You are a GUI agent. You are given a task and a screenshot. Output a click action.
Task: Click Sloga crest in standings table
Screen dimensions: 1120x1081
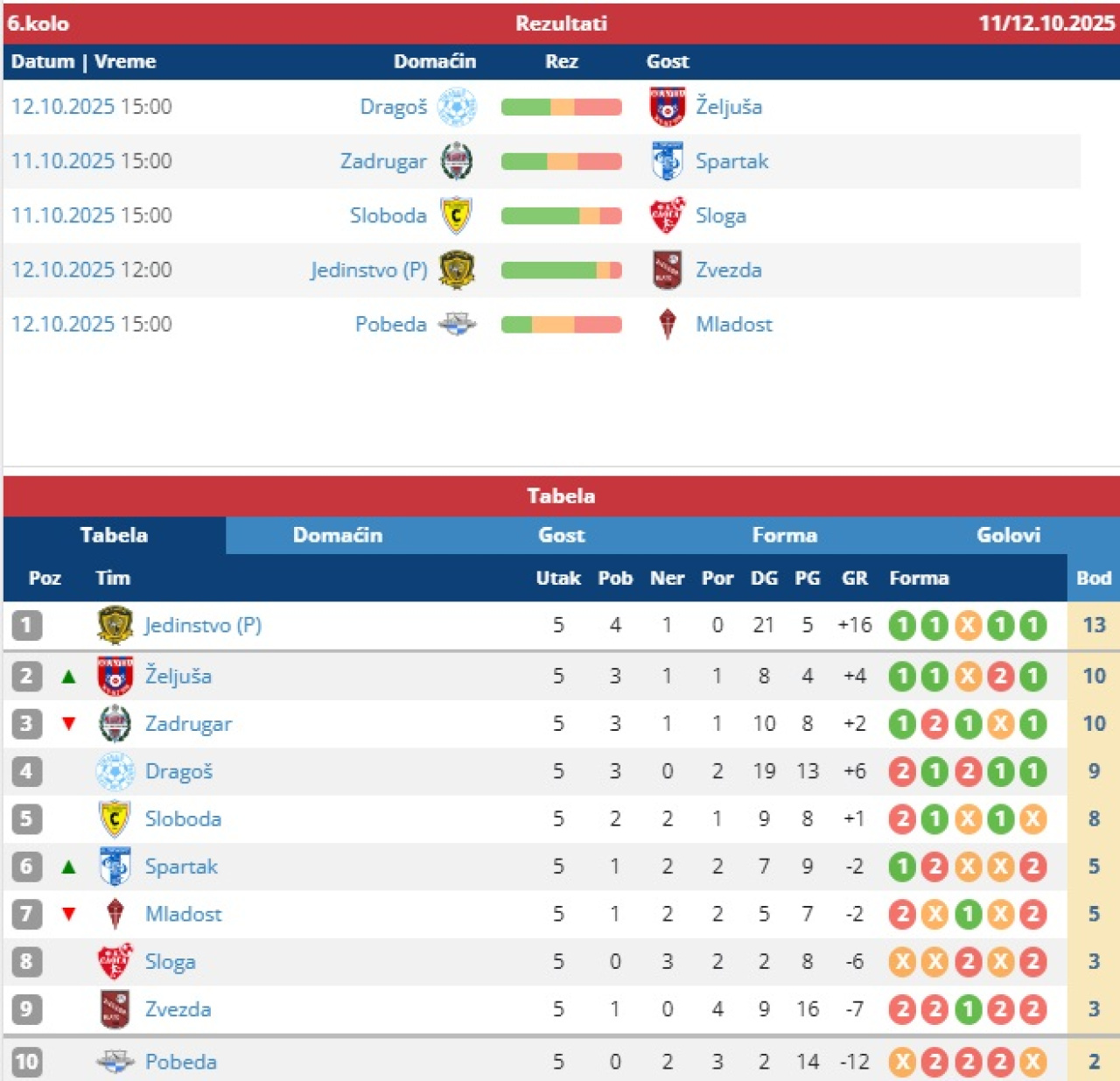(115, 962)
